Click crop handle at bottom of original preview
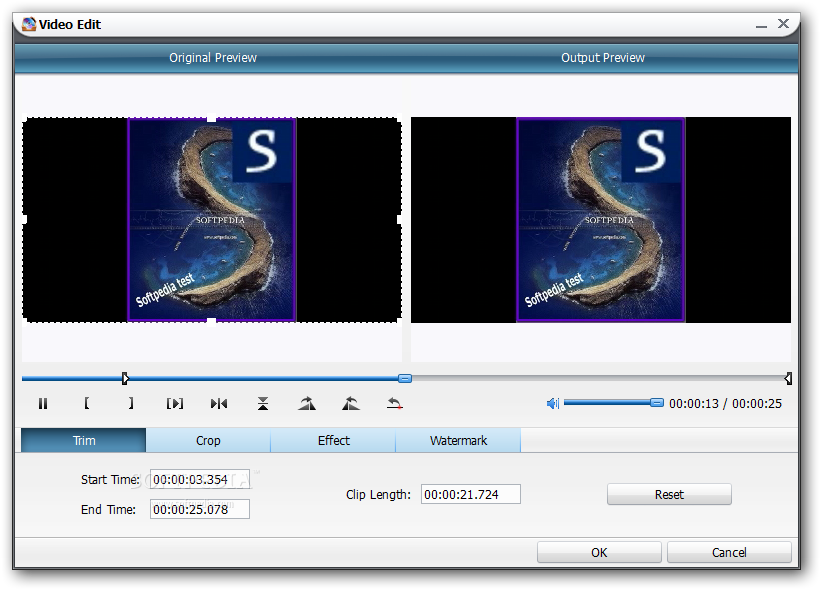Viewport: 821px width, 590px height. 212,320
